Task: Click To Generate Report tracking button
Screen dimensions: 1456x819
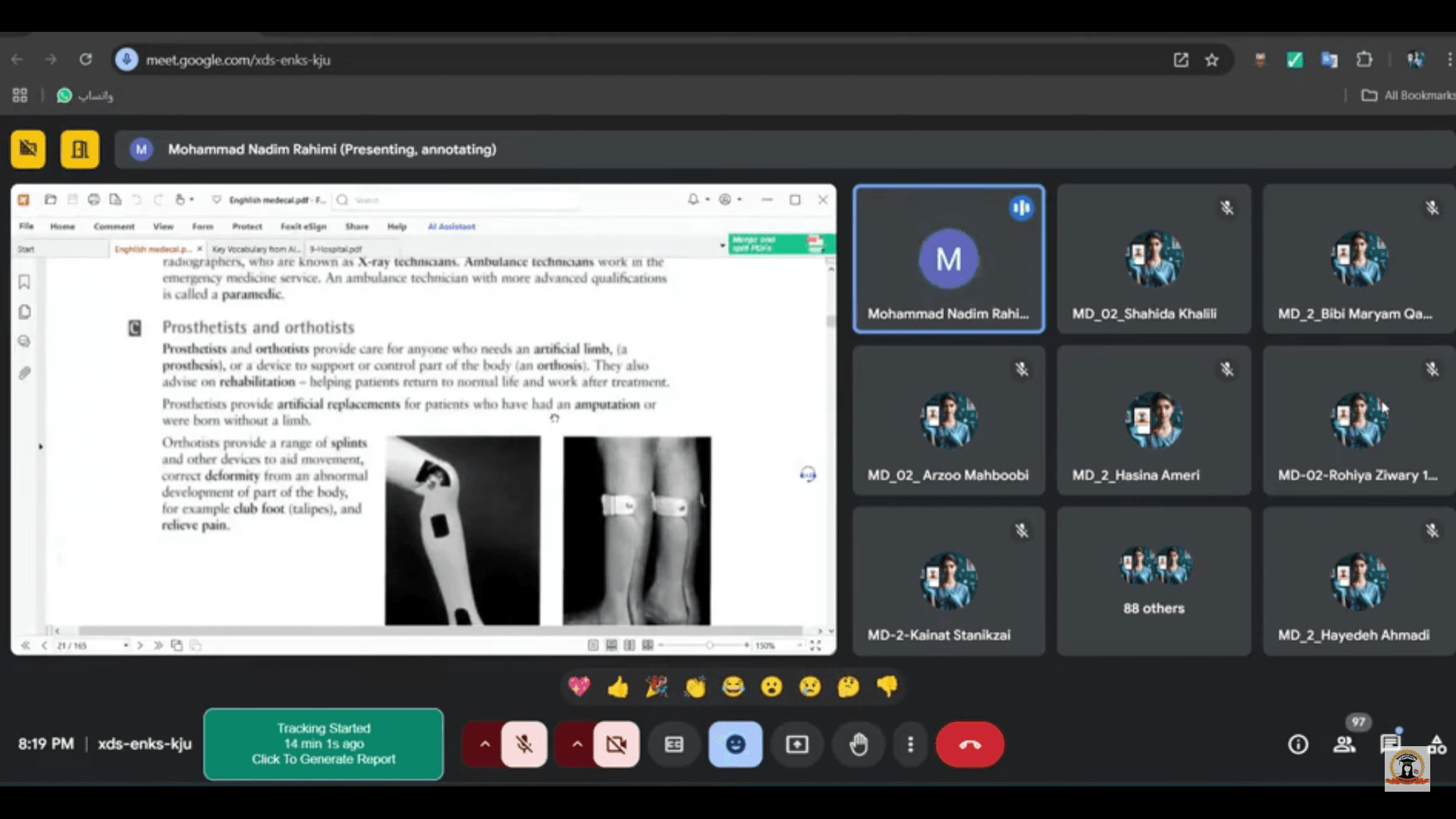Action: [323, 744]
